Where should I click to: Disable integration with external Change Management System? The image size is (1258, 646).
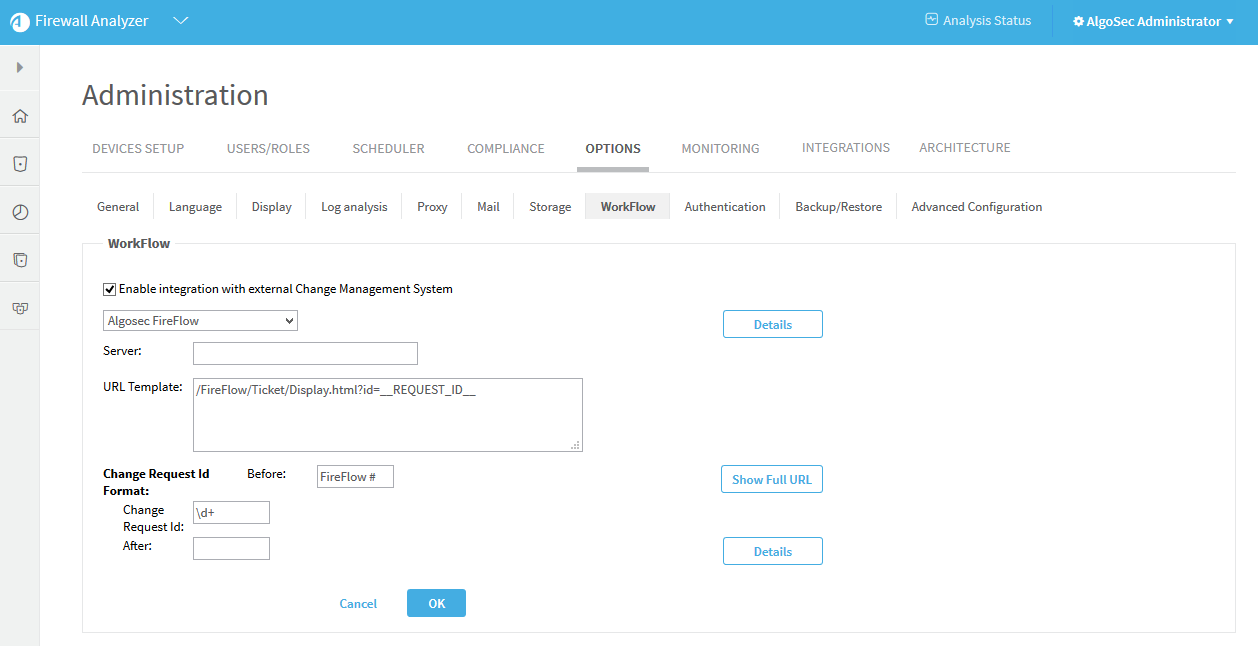pos(110,289)
